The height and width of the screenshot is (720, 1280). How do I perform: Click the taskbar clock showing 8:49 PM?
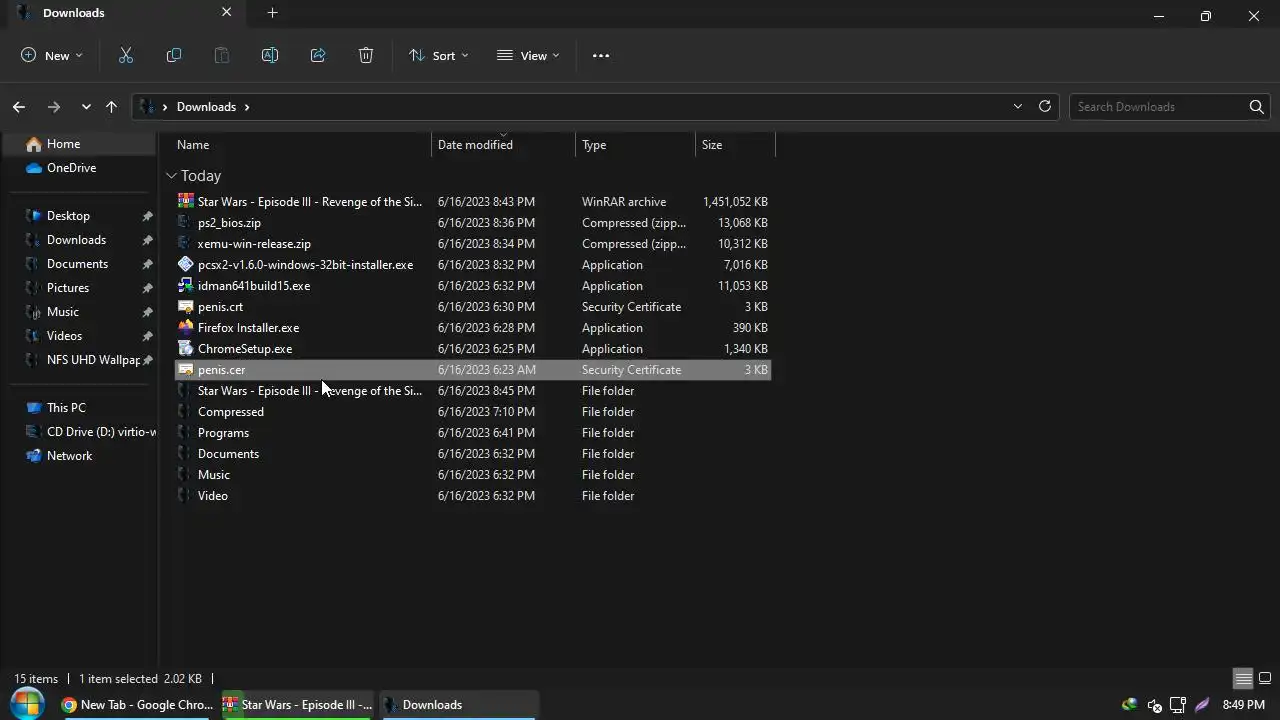click(1243, 705)
